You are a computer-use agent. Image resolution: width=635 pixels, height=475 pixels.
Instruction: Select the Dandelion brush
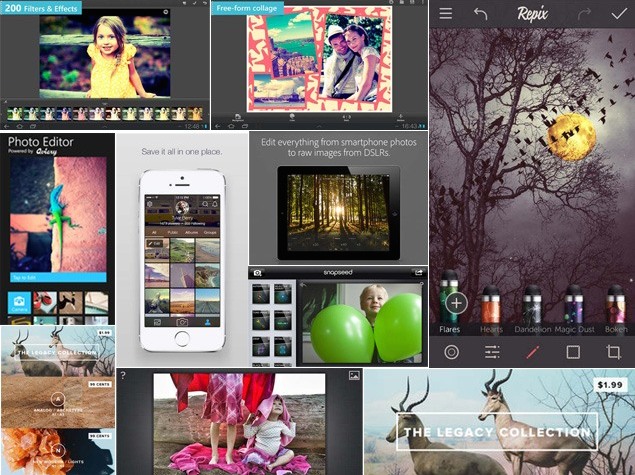coord(532,304)
